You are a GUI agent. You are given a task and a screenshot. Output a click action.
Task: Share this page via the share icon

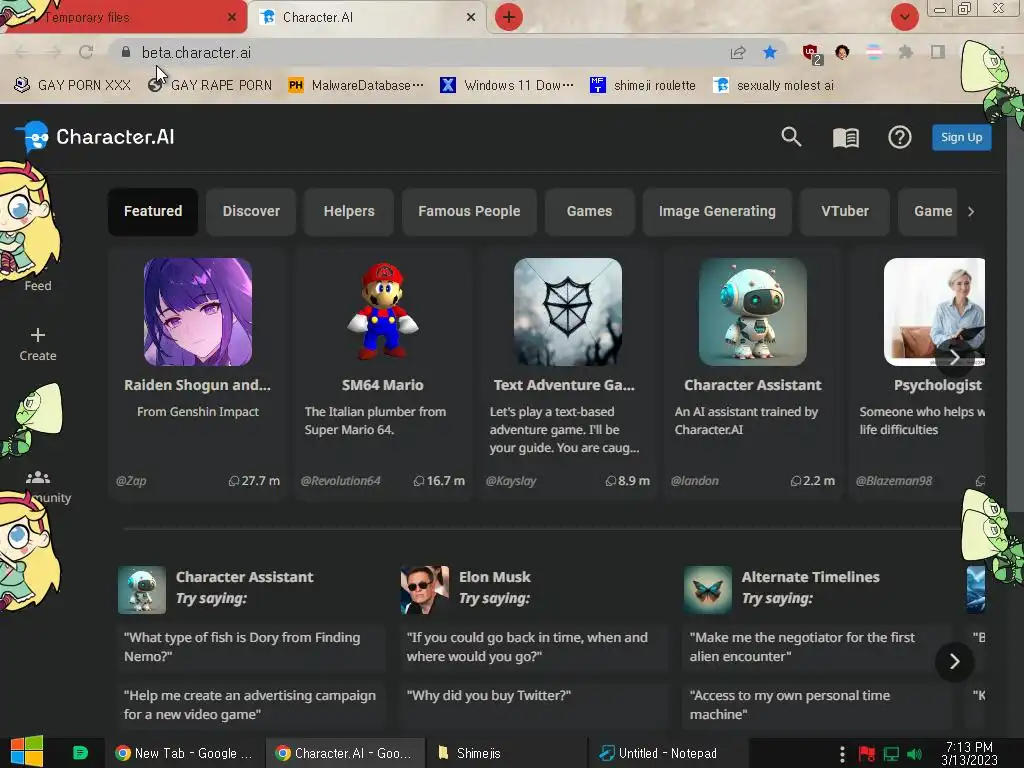pos(738,52)
